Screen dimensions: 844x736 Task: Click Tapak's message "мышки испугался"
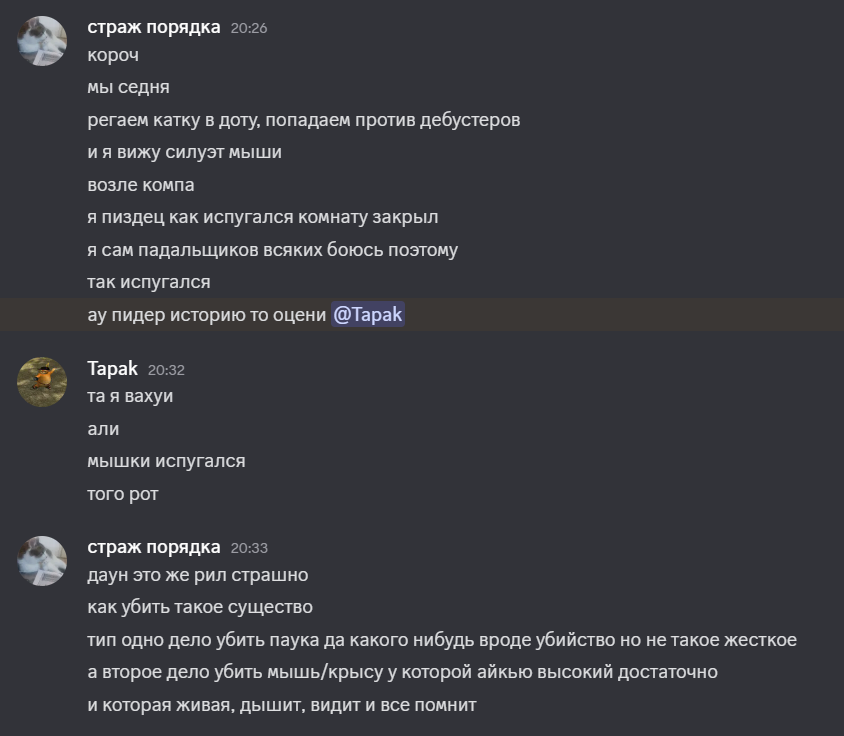tap(166, 461)
